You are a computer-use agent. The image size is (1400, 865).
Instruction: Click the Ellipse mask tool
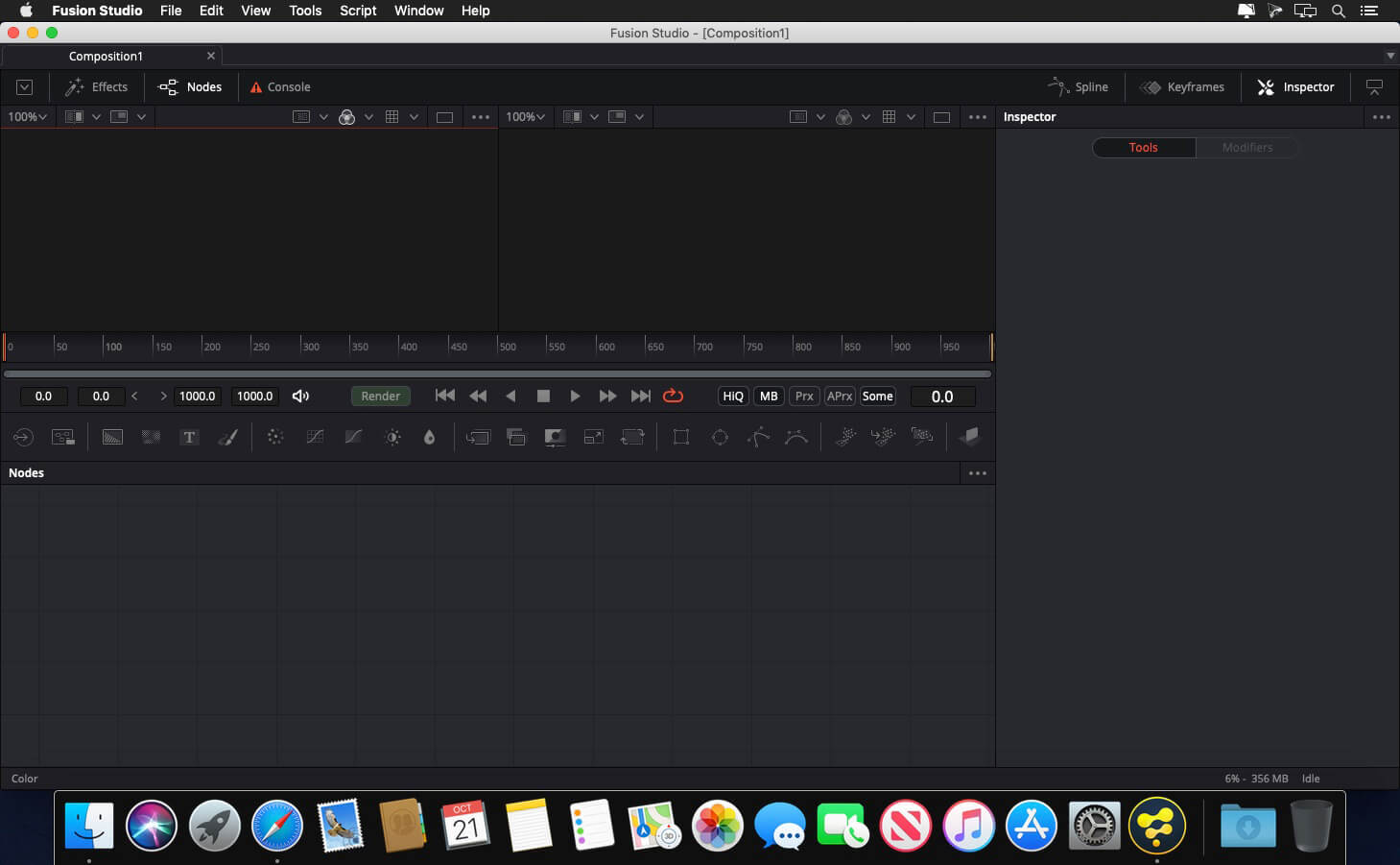point(720,438)
